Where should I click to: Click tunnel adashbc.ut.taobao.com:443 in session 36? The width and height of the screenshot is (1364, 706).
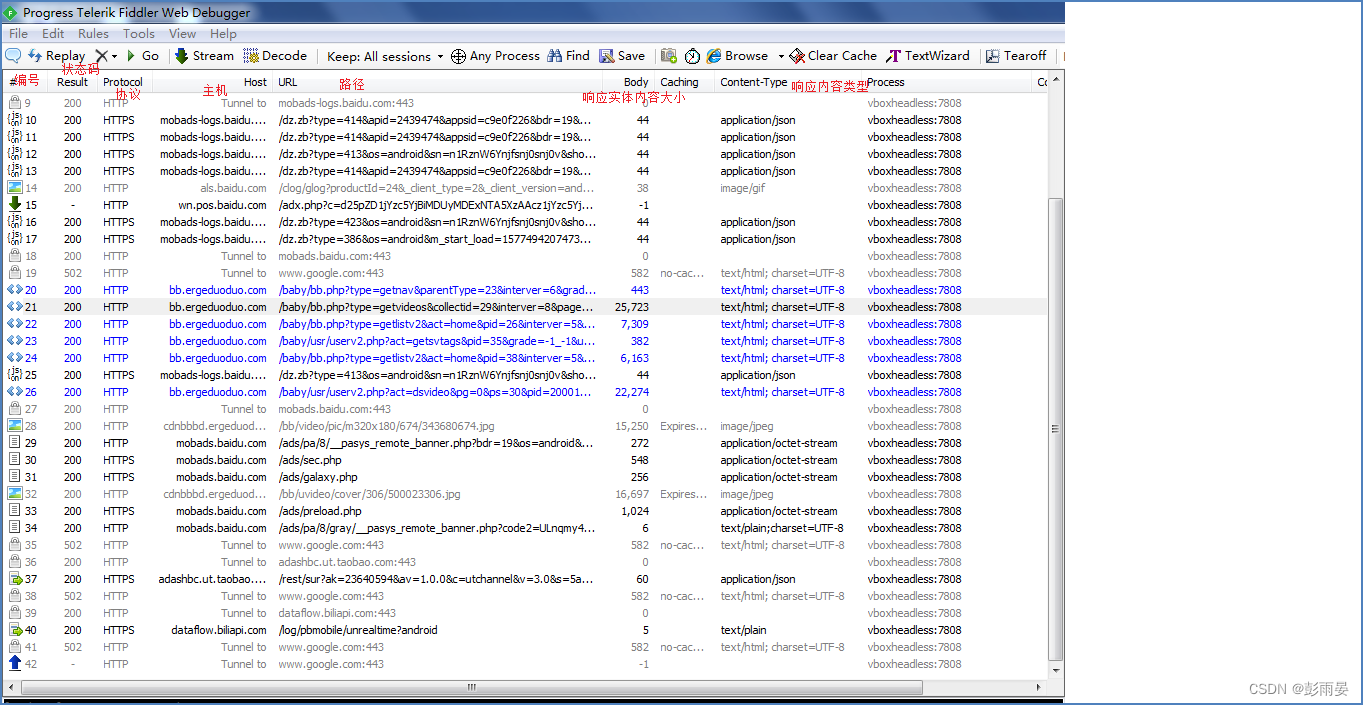(x=347, y=562)
